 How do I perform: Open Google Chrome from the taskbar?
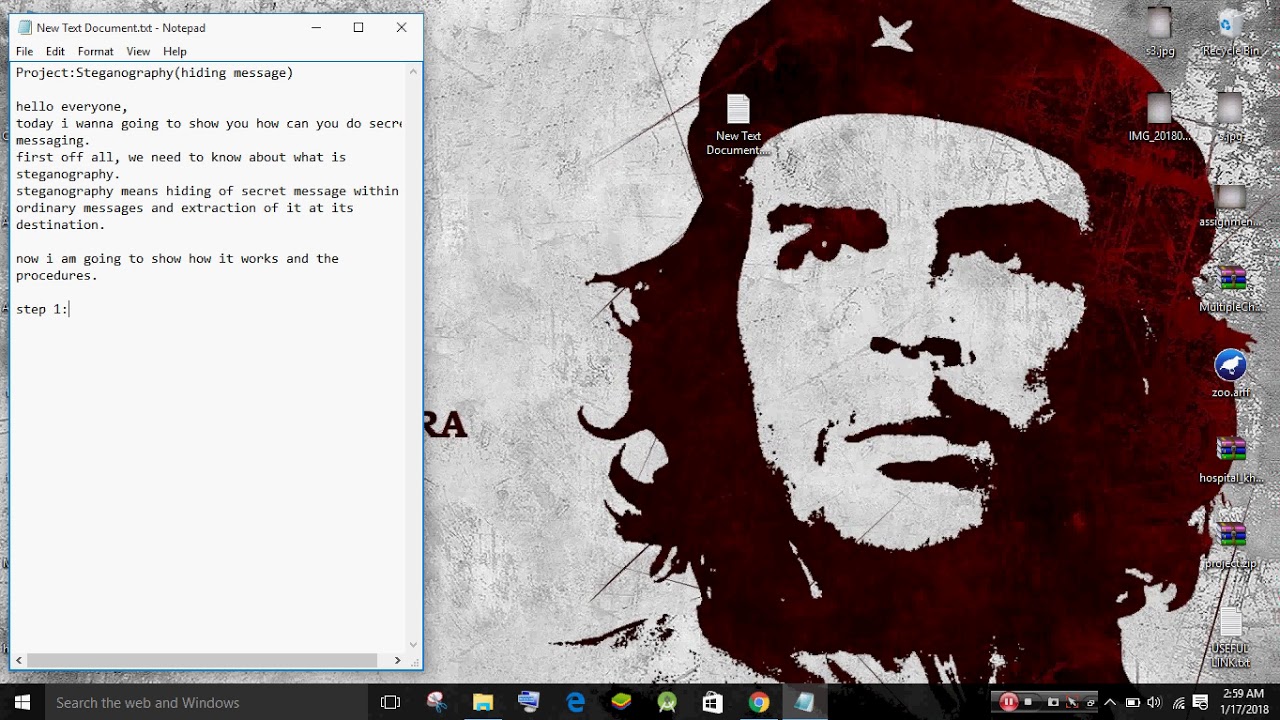pos(759,702)
